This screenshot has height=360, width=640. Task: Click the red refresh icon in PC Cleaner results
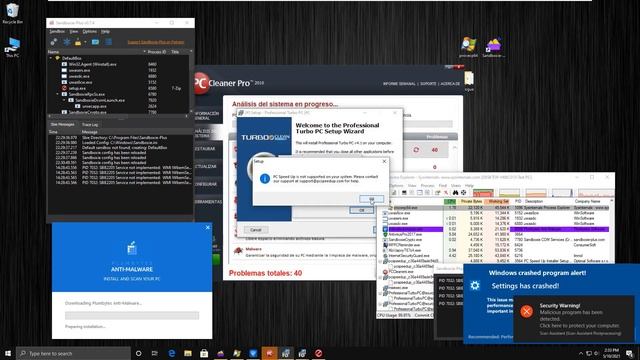click(x=416, y=150)
